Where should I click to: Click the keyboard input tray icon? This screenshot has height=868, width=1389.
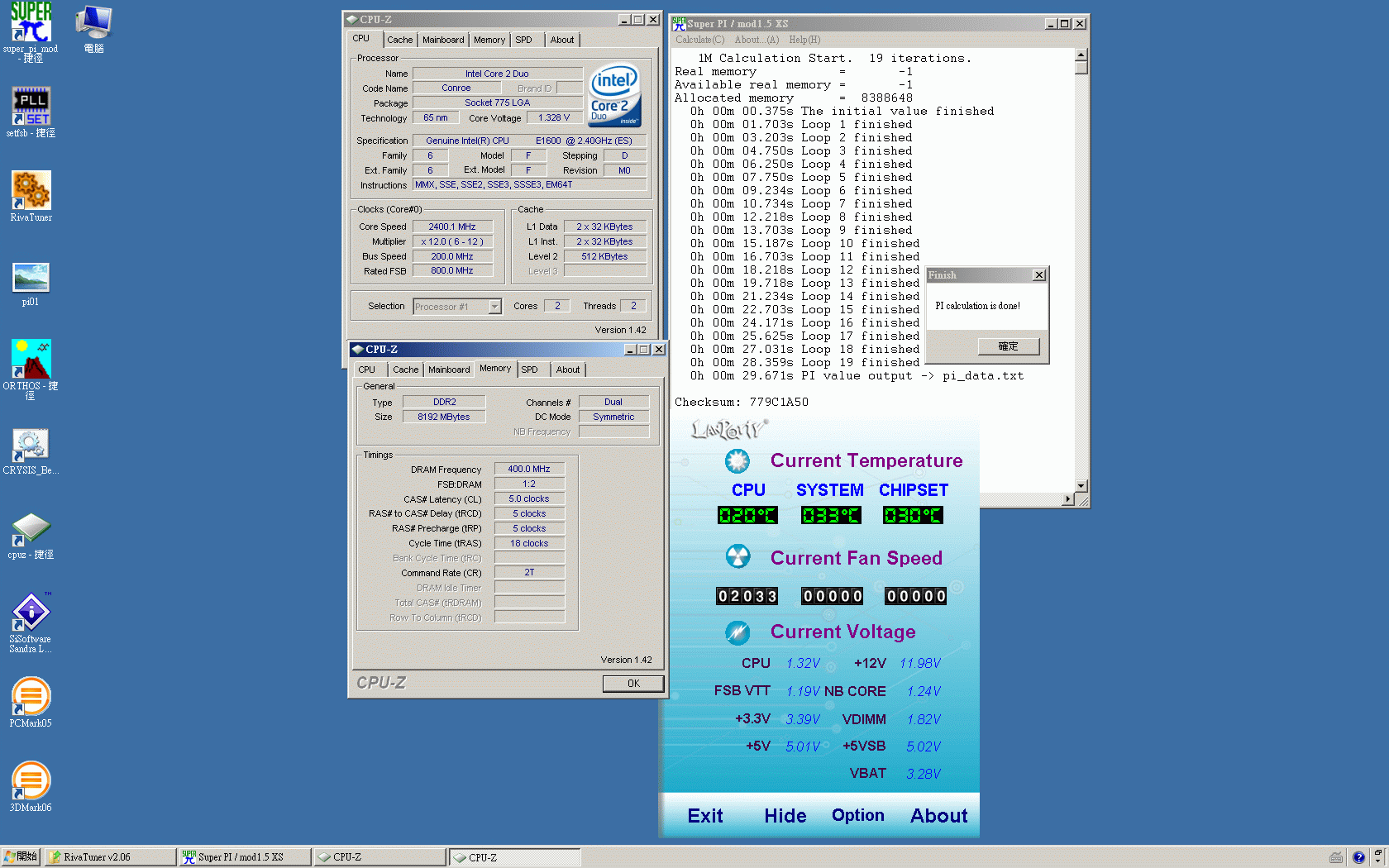click(x=1336, y=857)
